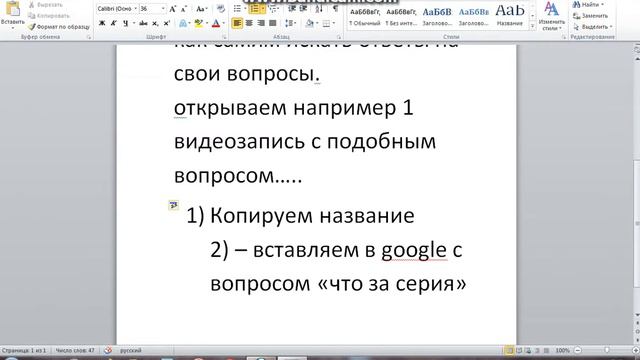
Task: Click the Shrink Font icon
Action: click(184, 9)
